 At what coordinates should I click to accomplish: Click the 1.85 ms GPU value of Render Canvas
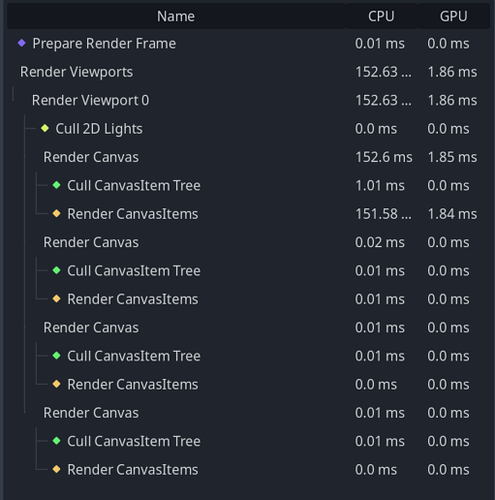click(x=452, y=157)
